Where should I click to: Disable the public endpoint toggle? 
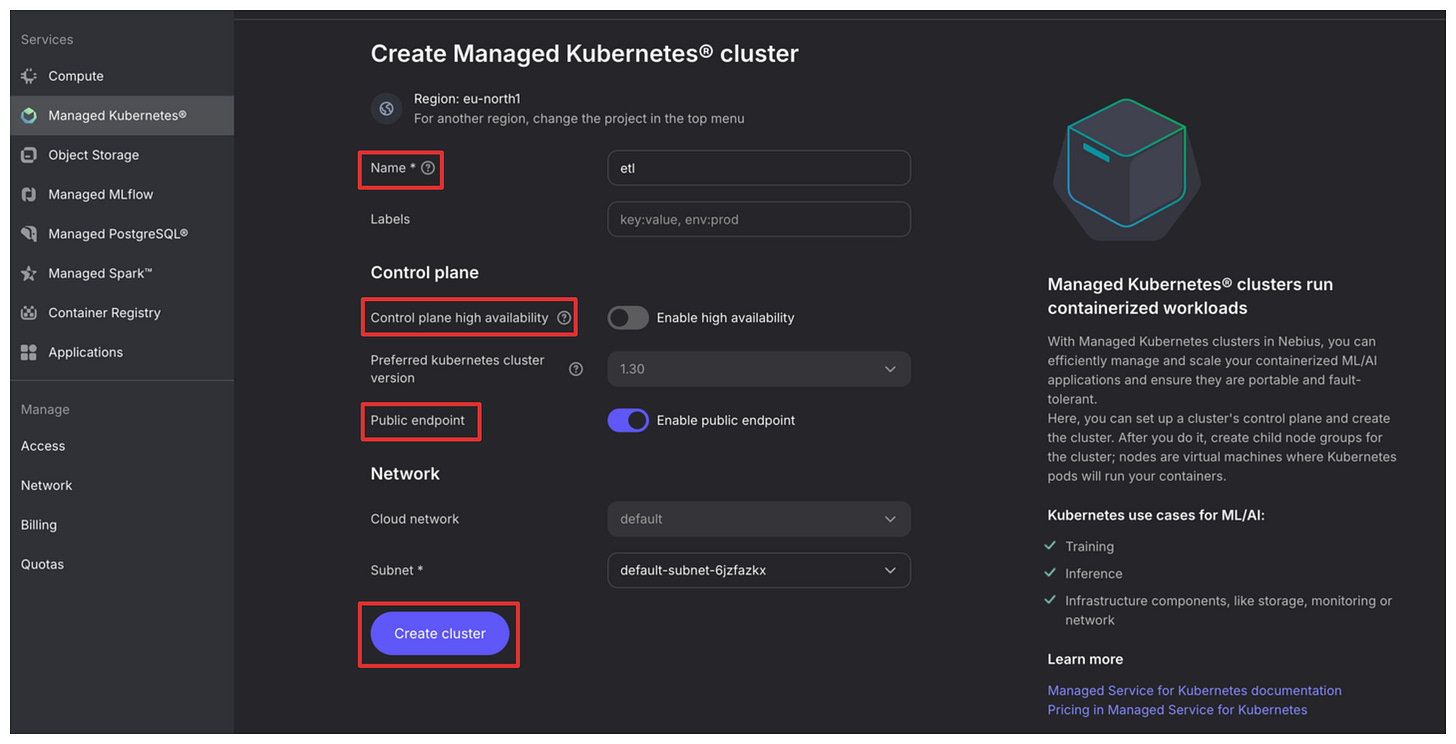(628, 421)
